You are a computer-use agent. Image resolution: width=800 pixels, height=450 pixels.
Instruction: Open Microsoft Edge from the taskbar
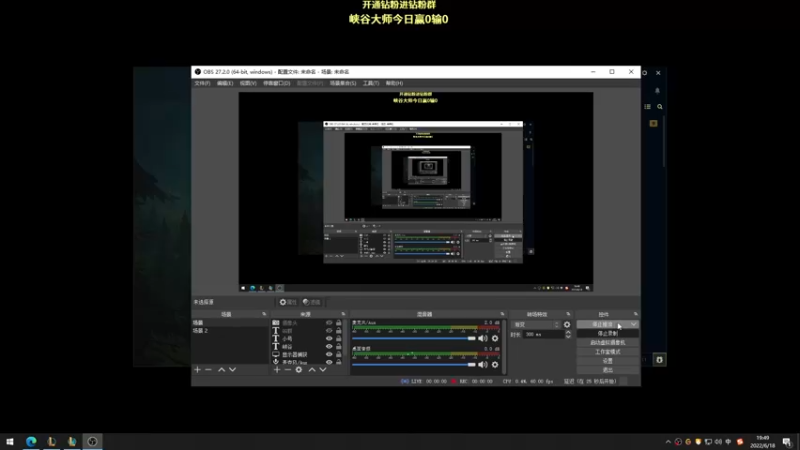point(31,441)
